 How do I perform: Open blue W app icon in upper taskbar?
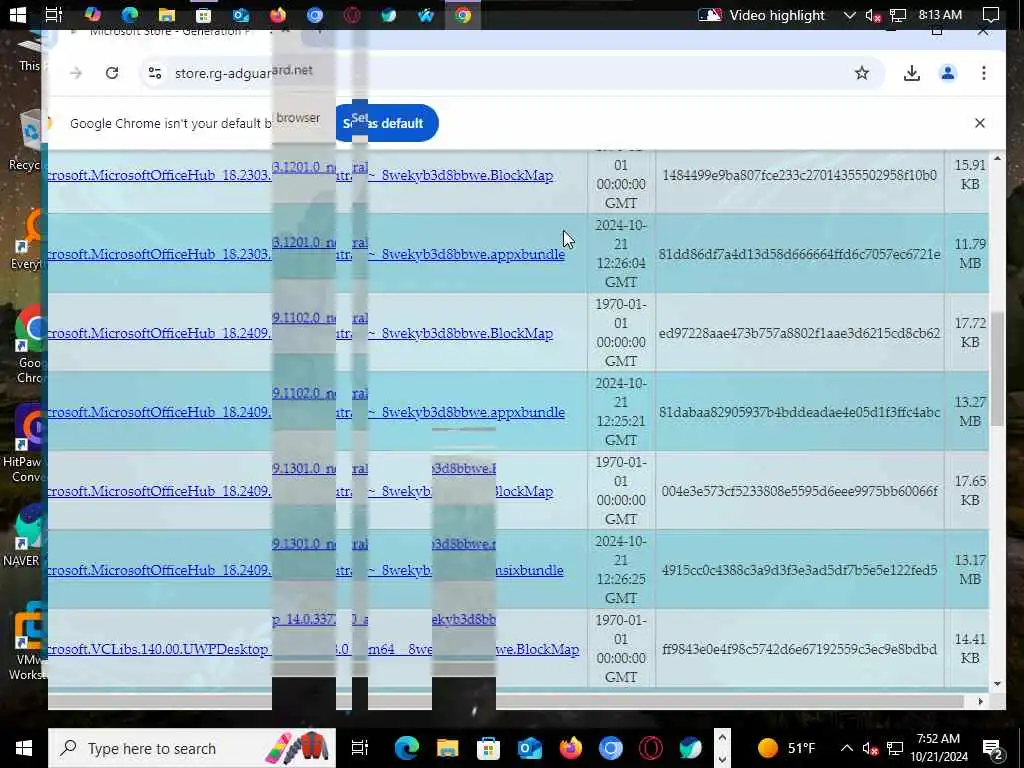point(426,14)
